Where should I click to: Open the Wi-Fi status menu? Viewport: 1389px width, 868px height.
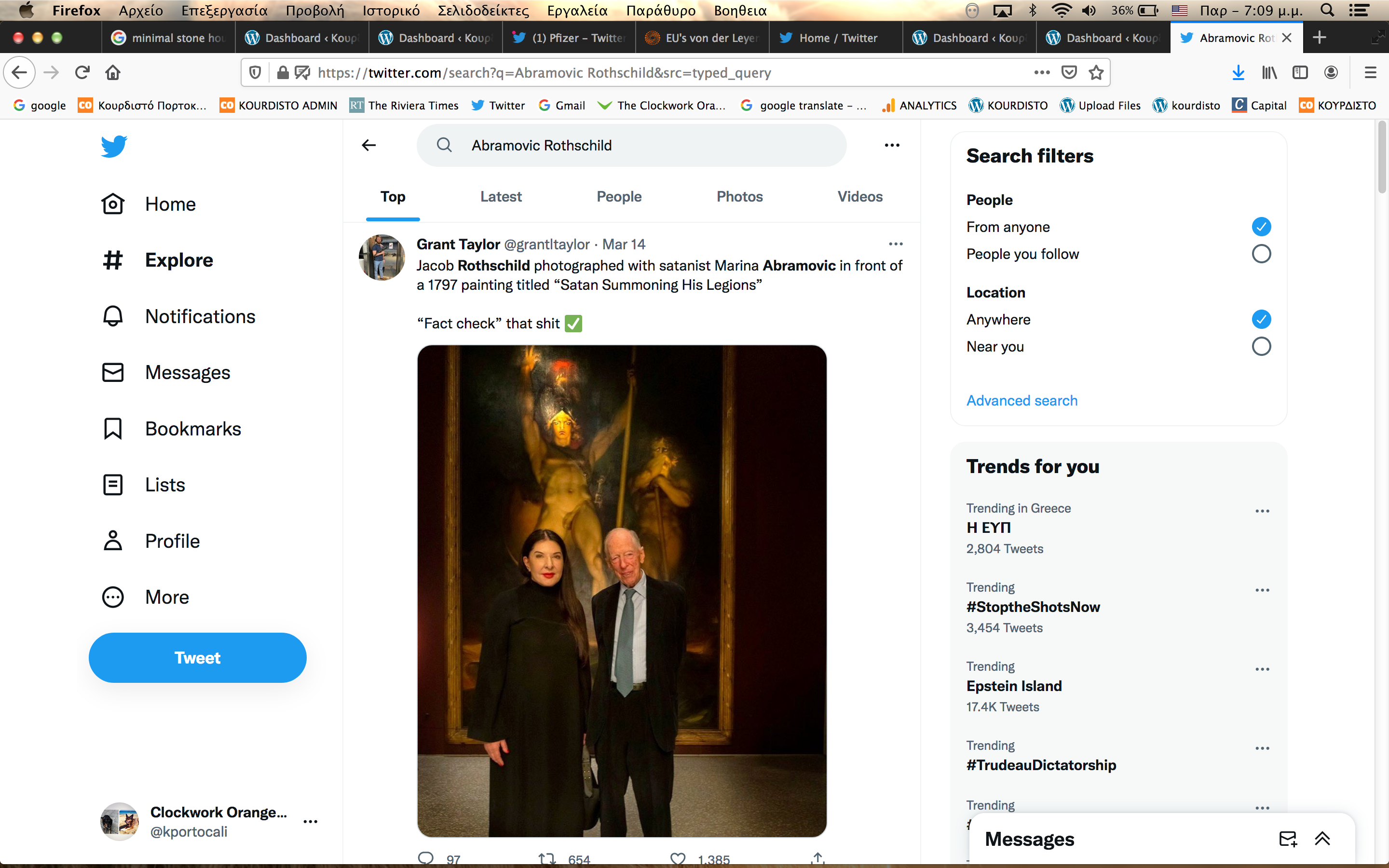(1061, 10)
